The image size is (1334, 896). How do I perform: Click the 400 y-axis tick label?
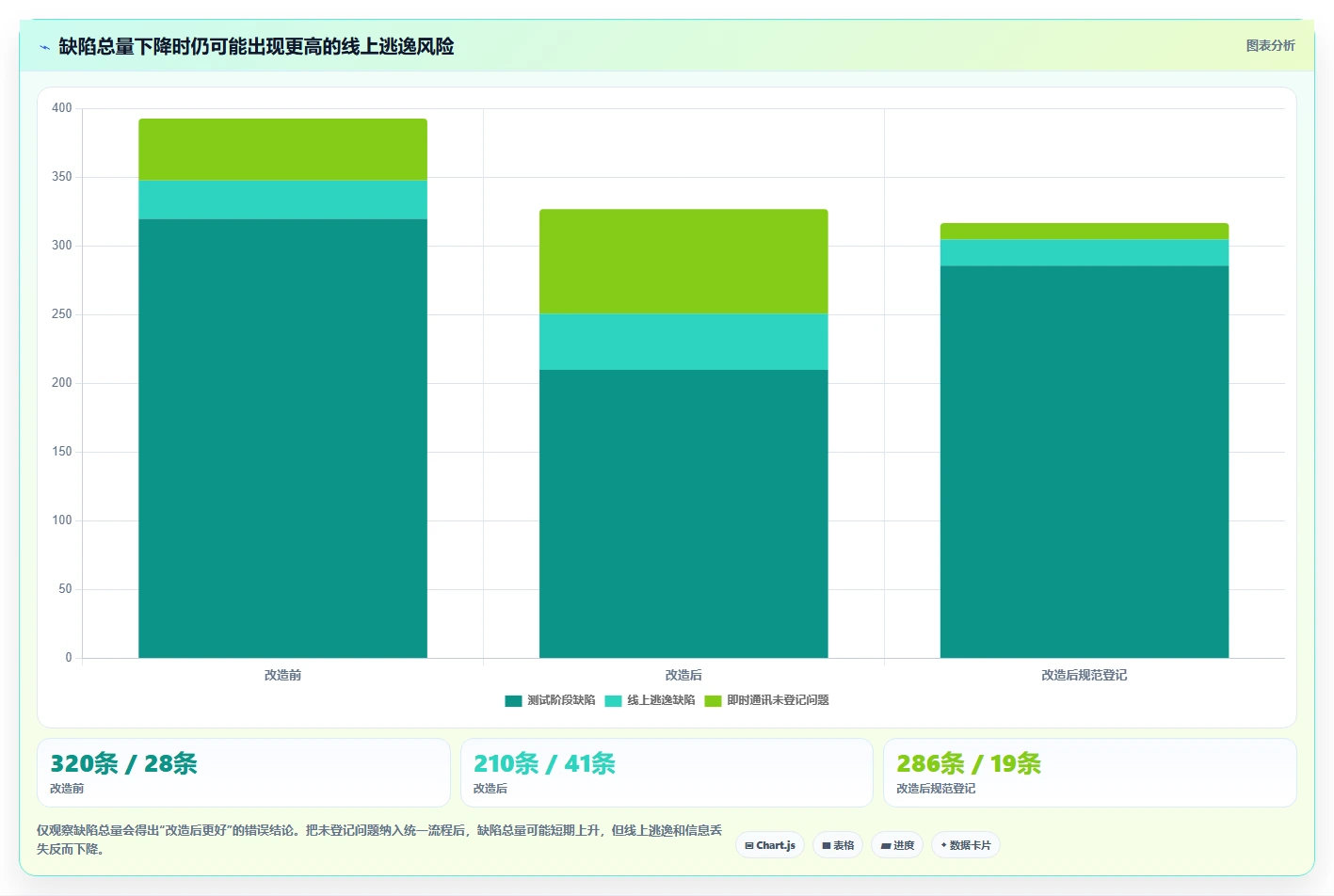click(x=62, y=108)
